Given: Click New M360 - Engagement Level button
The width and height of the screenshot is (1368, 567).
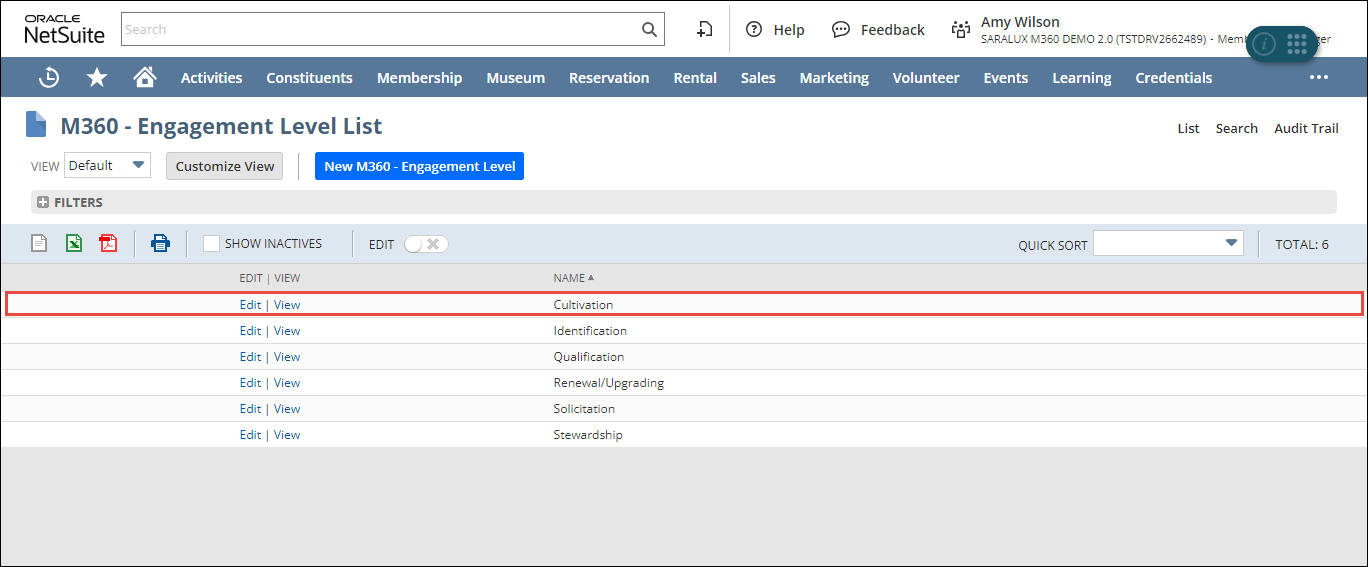Looking at the screenshot, I should [419, 166].
